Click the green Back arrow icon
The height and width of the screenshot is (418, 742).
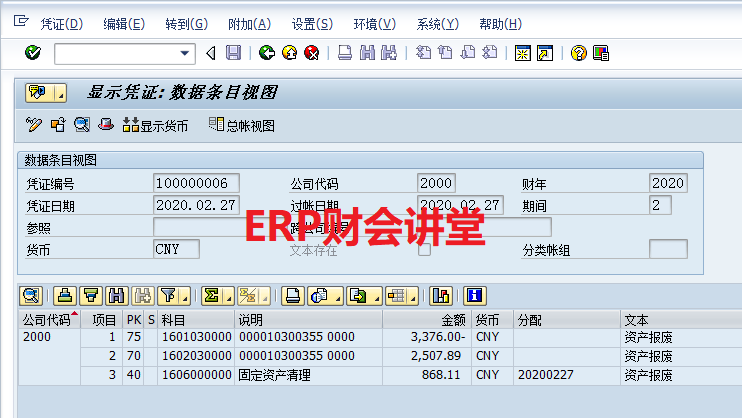coord(266,53)
